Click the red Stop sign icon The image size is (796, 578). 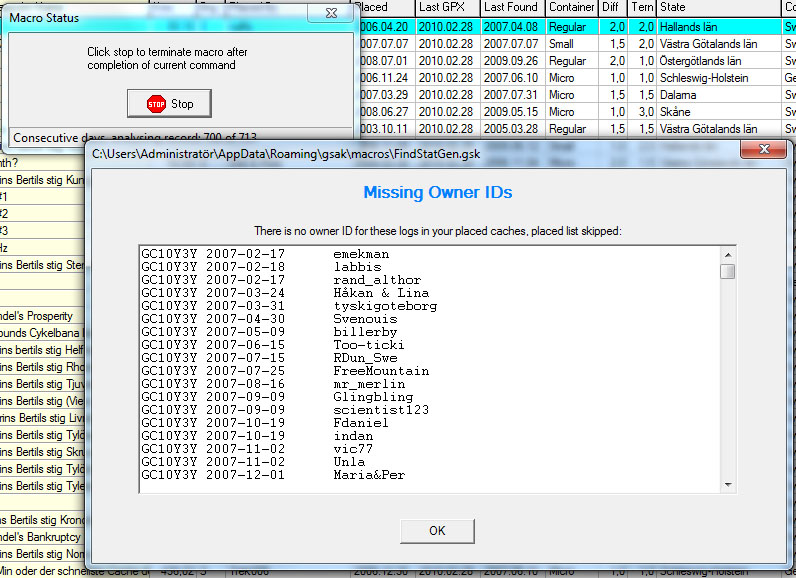[x=156, y=103]
